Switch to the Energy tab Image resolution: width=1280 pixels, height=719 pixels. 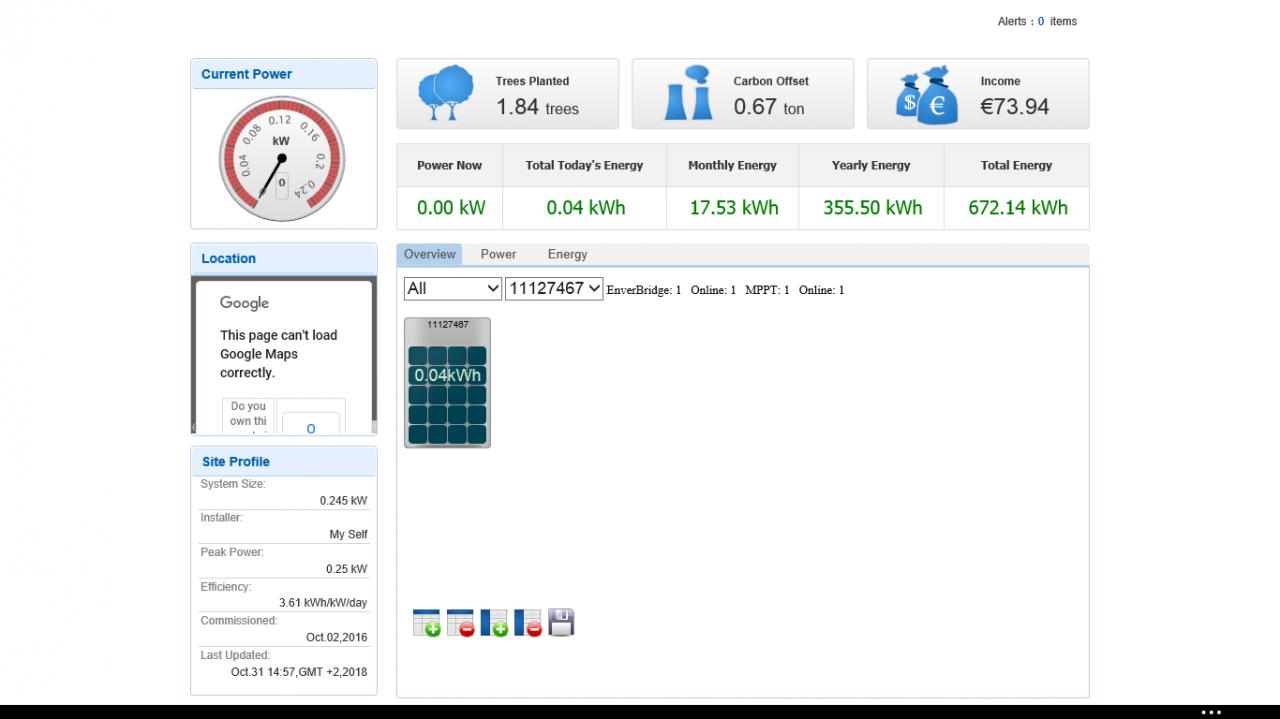point(567,254)
